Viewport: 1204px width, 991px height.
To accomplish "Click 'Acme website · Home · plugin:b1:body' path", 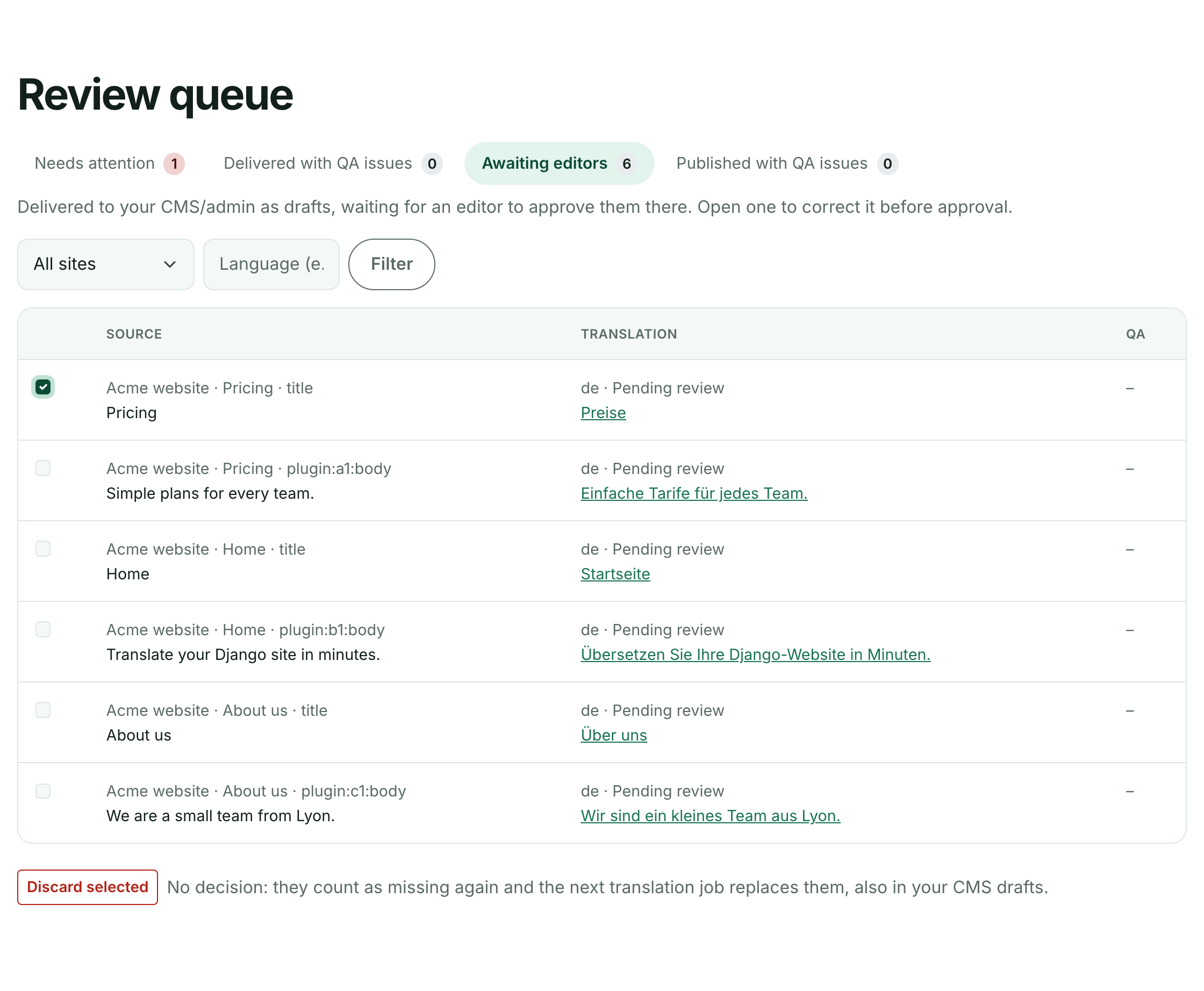I will [x=246, y=629].
